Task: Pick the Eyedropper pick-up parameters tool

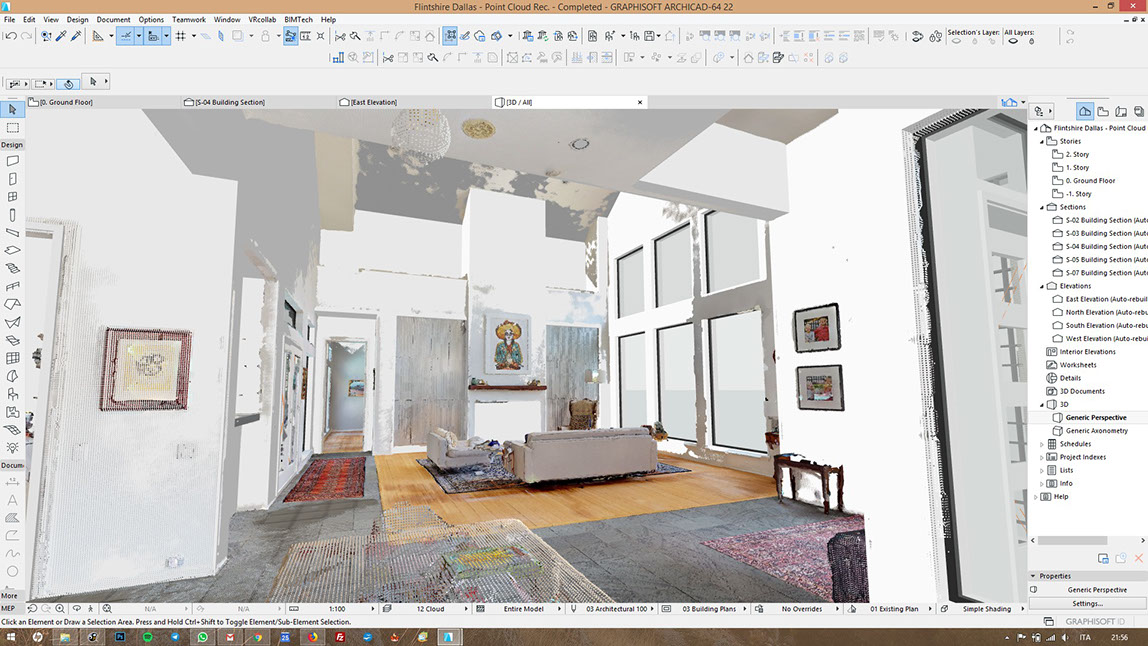Action: coord(61,36)
